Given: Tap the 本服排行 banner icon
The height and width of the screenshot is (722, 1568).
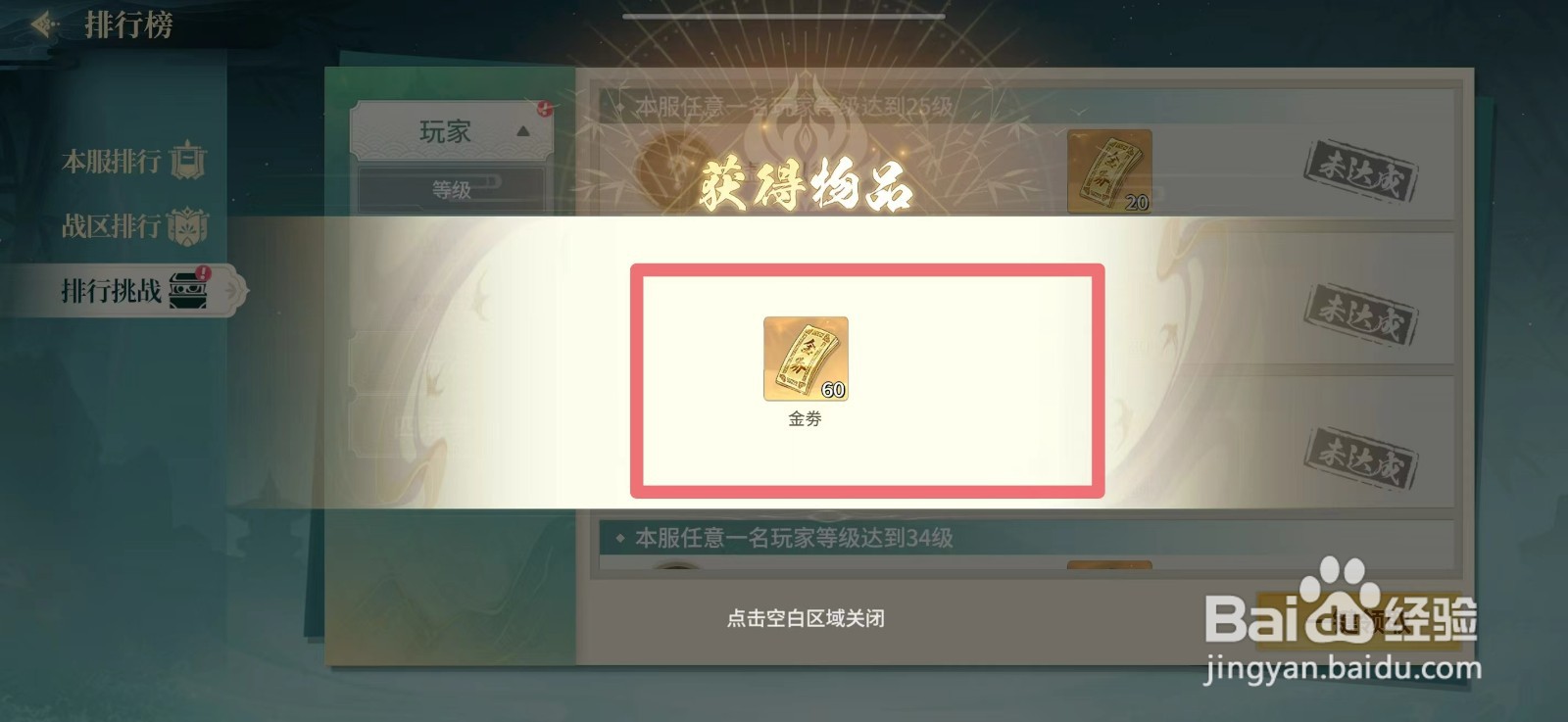Looking at the screenshot, I should [x=188, y=161].
